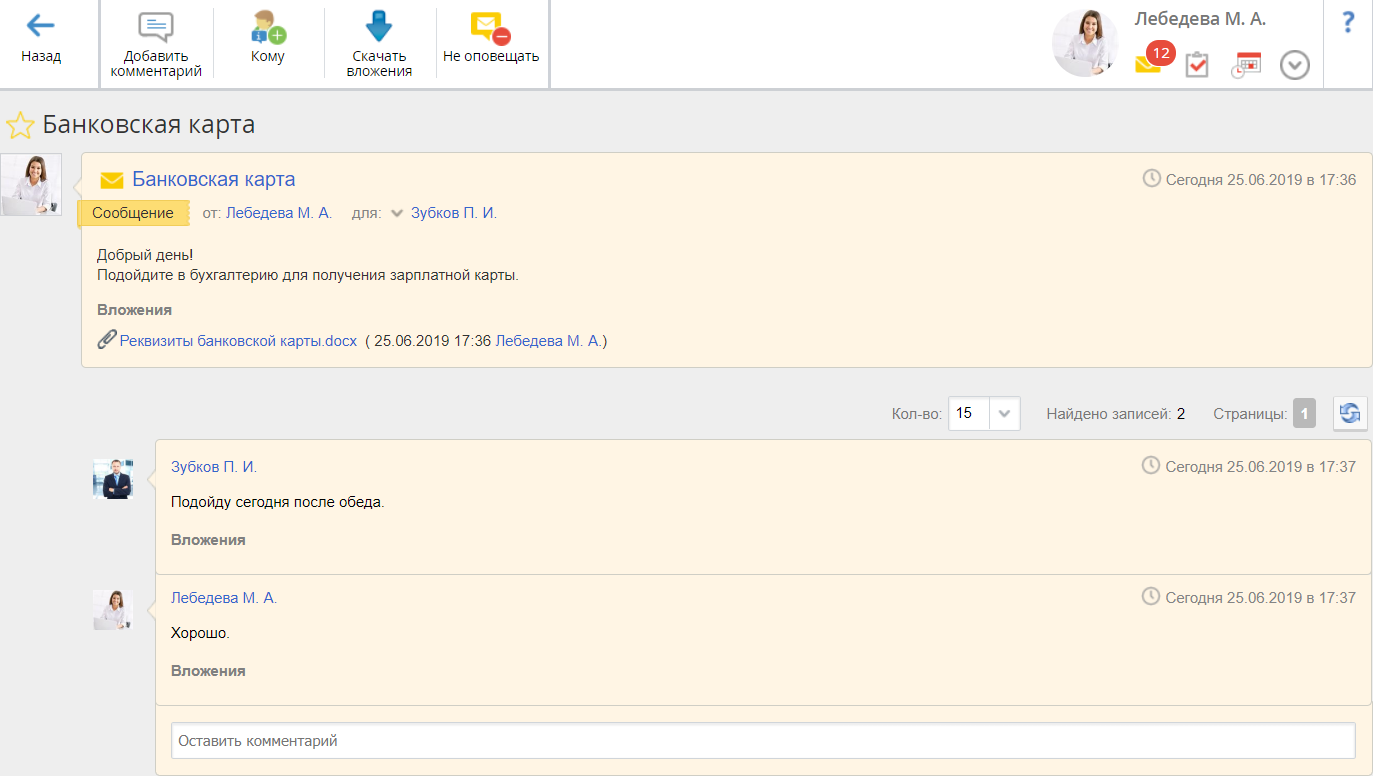Click the help question mark icon
1373x776 pixels.
pos(1347,22)
